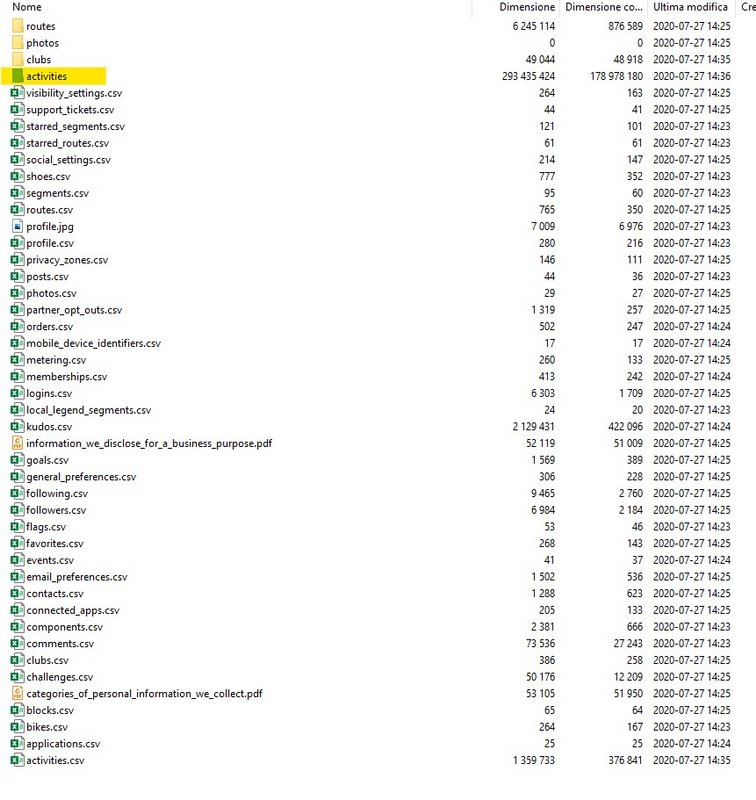
Task: Click the comments.csv size 73 536
Action: click(x=540, y=643)
